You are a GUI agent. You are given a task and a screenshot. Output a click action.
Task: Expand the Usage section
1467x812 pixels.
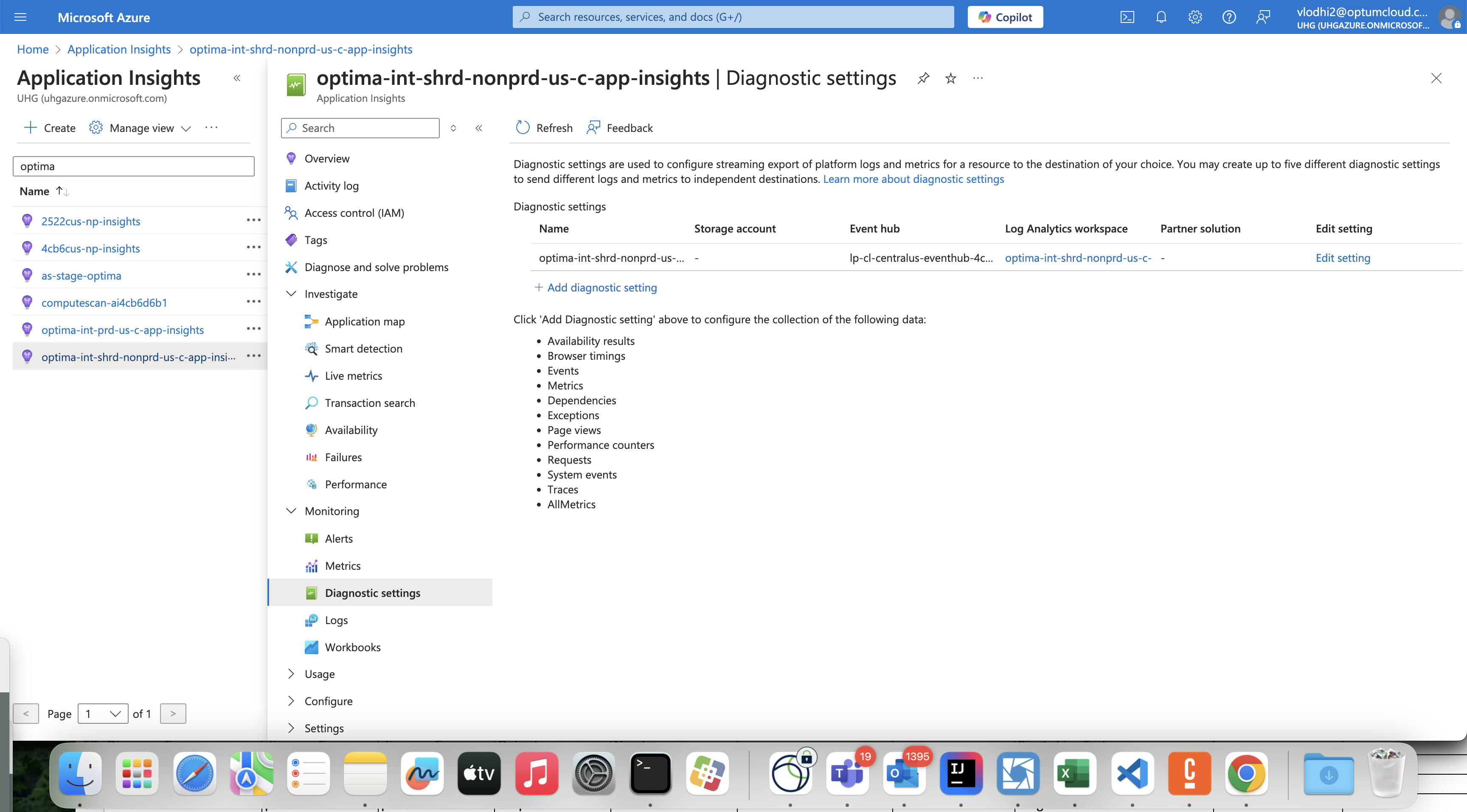tap(291, 674)
